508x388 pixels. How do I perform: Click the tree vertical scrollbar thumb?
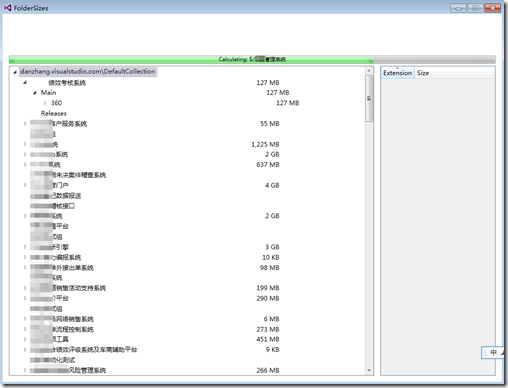point(369,98)
